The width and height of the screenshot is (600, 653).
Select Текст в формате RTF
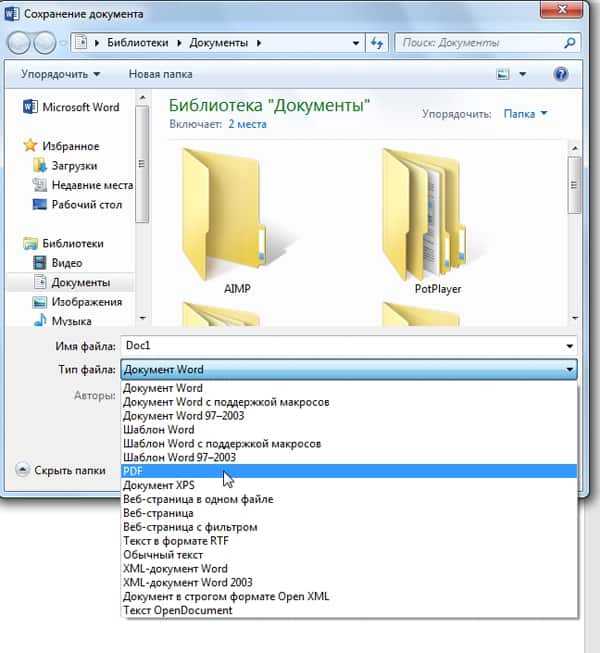[349, 541]
